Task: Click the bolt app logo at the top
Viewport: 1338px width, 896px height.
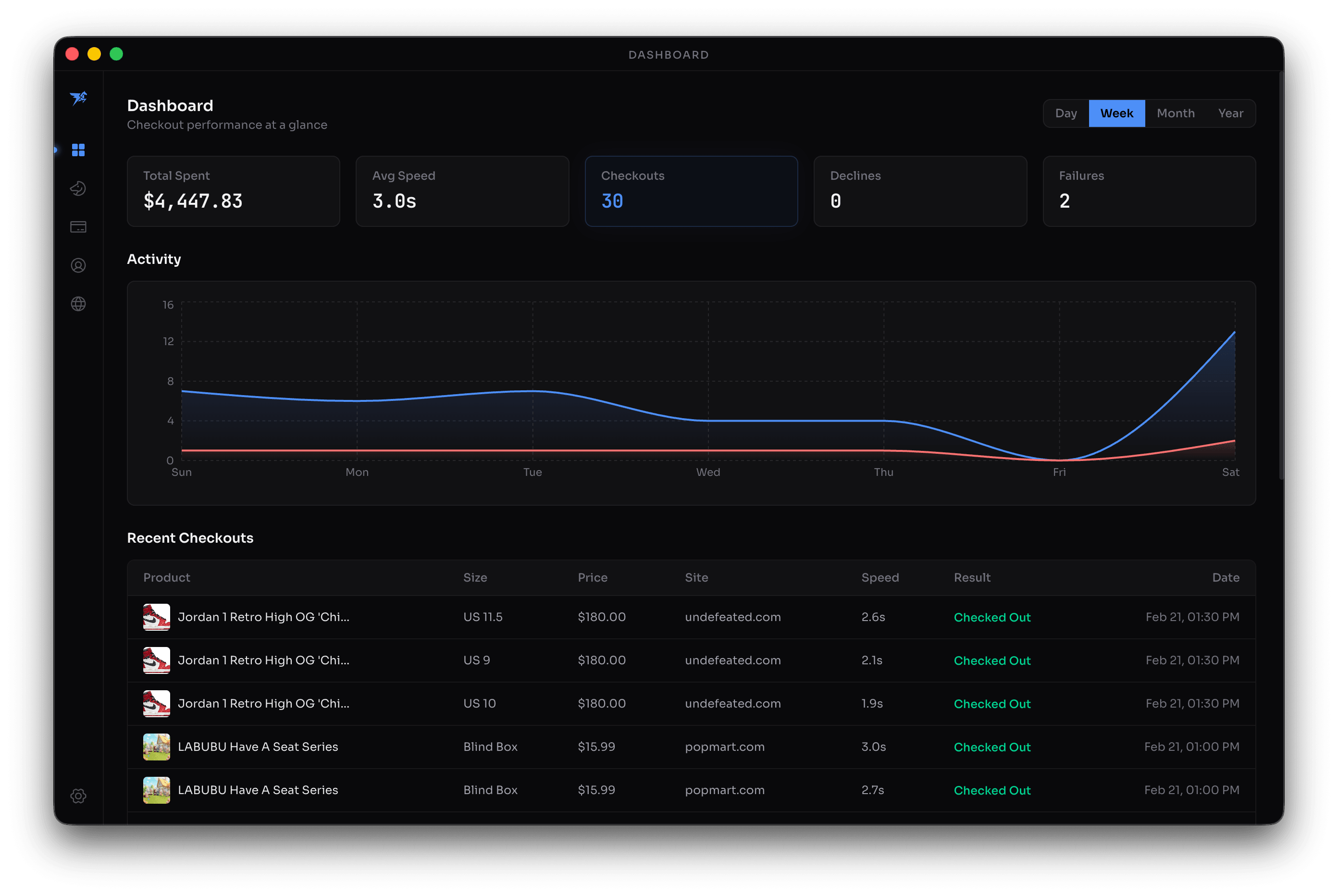Action: coord(78,100)
